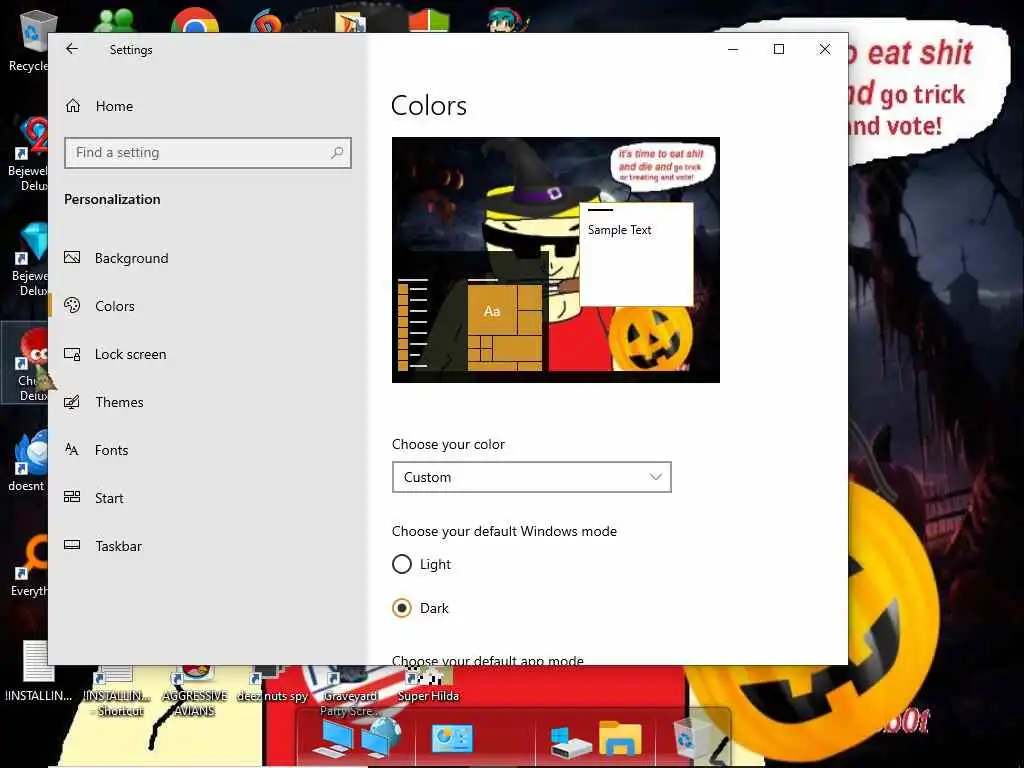Viewport: 1024px width, 768px height.
Task: Select the red and green tiles desktop icon
Action: pos(429,21)
